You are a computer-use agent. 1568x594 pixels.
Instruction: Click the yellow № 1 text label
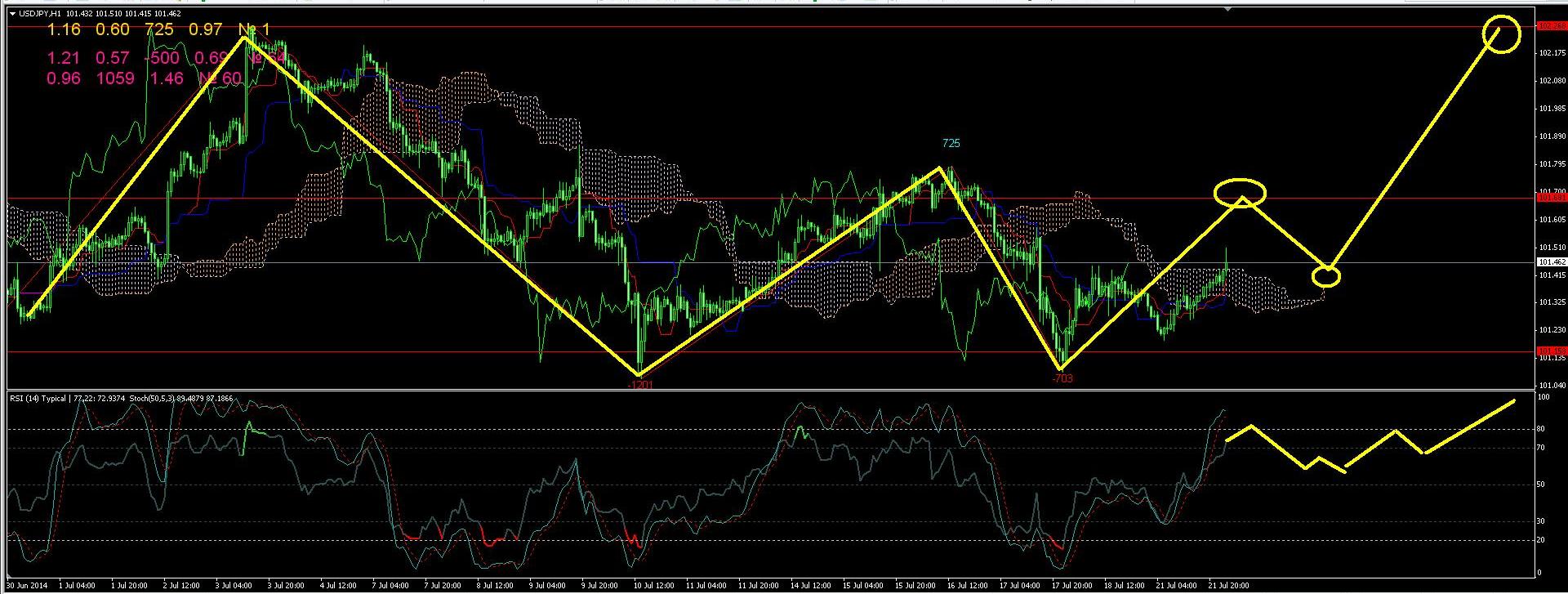tap(253, 29)
